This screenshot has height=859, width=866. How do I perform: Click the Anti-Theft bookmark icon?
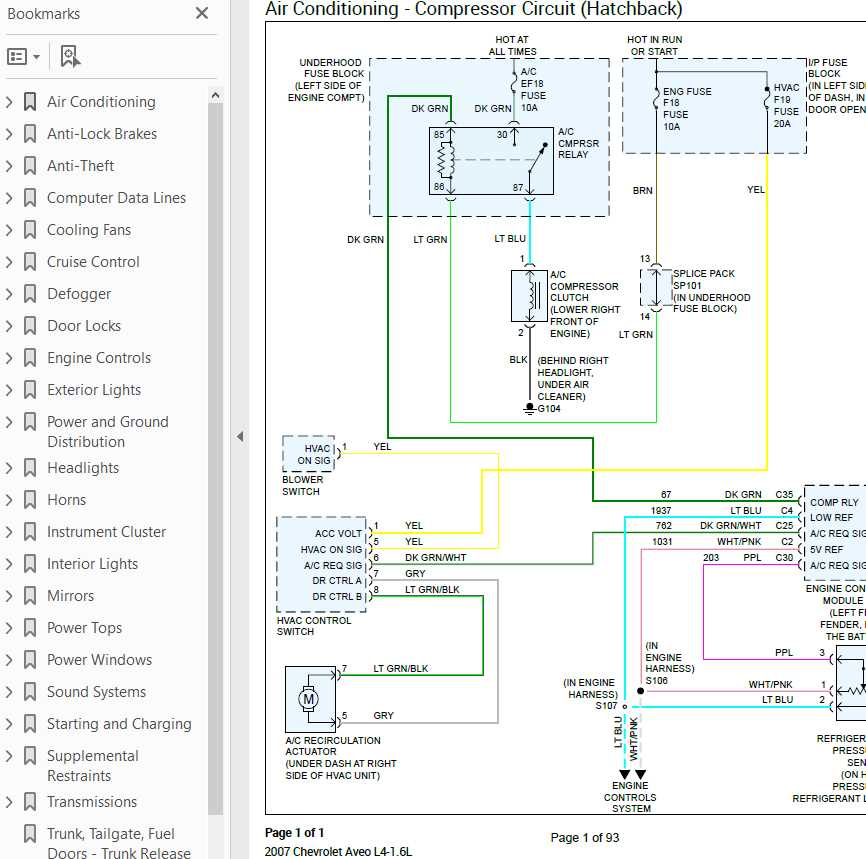coord(30,166)
